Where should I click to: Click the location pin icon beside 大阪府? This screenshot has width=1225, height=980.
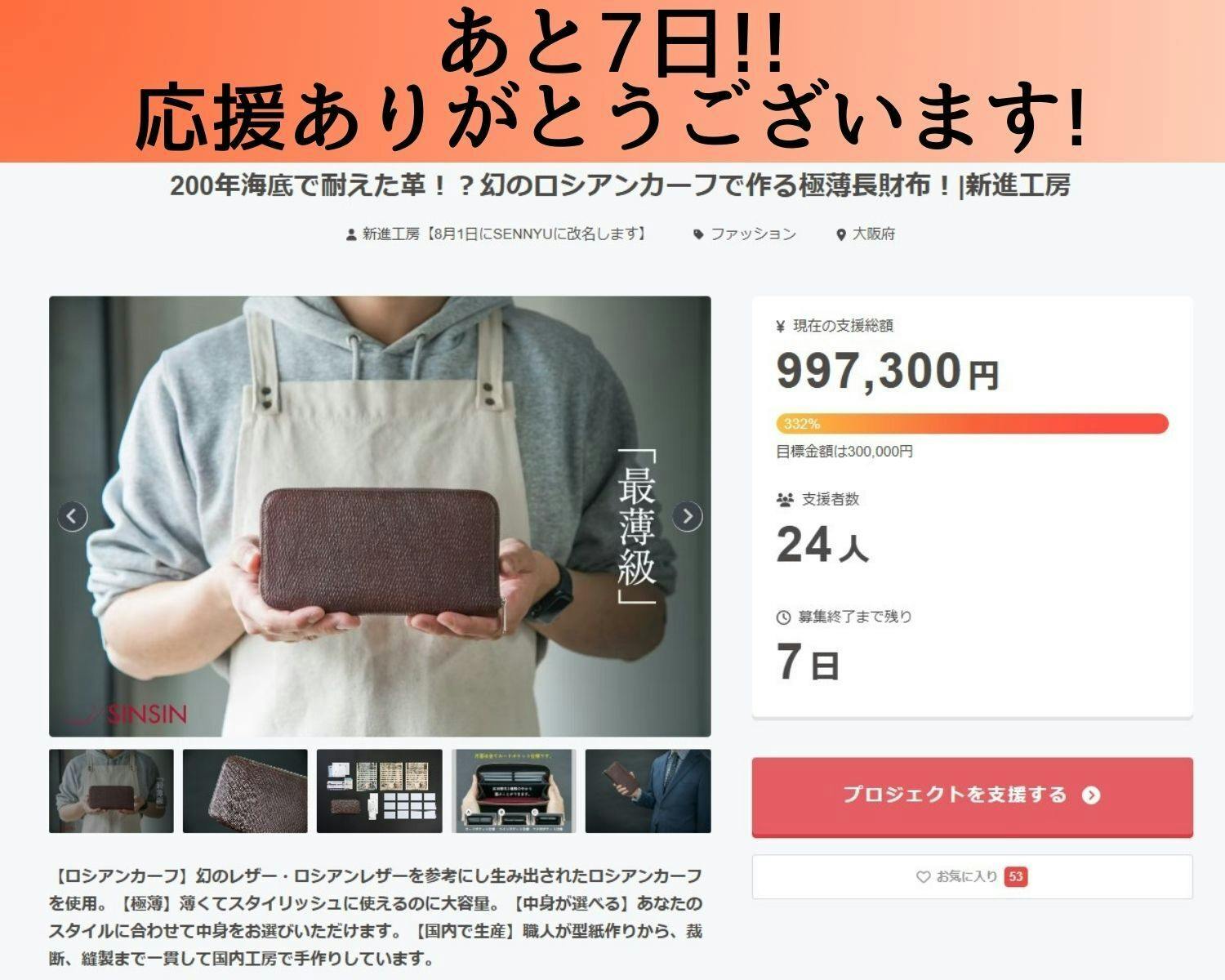point(841,234)
